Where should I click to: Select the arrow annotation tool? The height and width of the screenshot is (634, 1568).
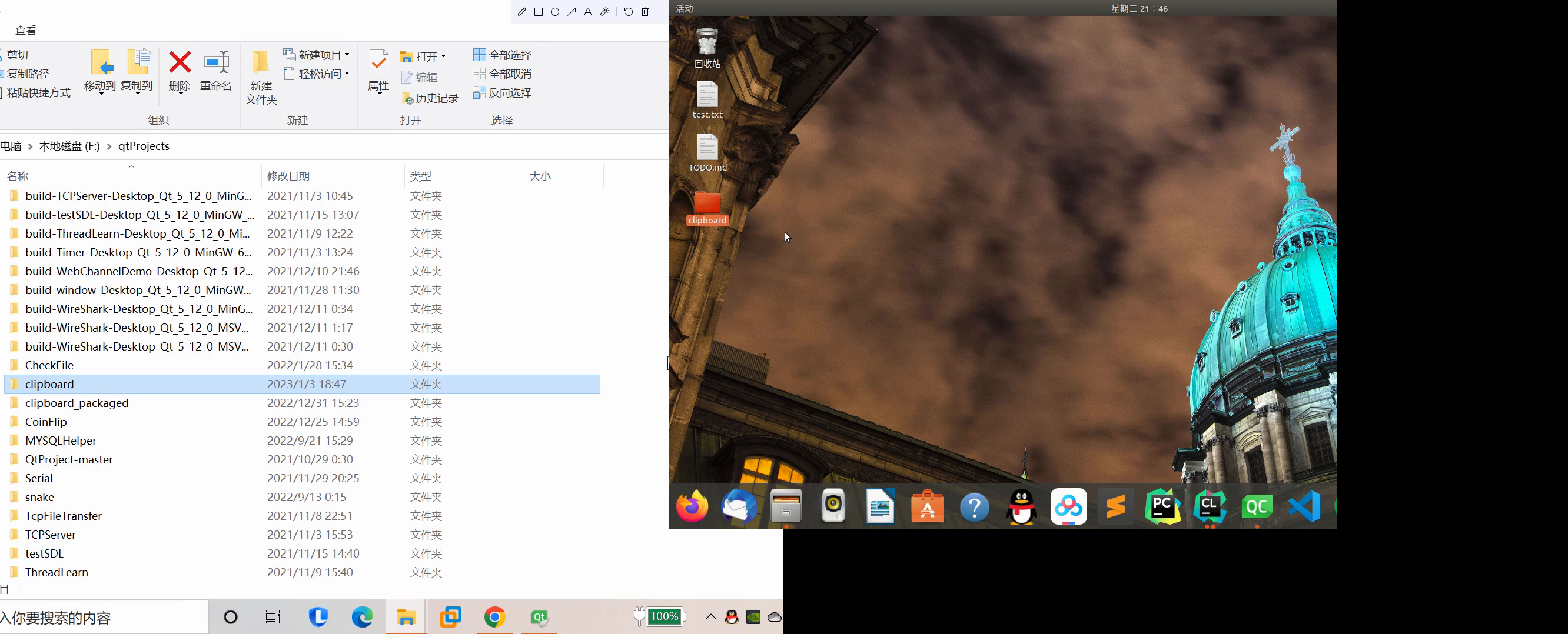point(571,12)
